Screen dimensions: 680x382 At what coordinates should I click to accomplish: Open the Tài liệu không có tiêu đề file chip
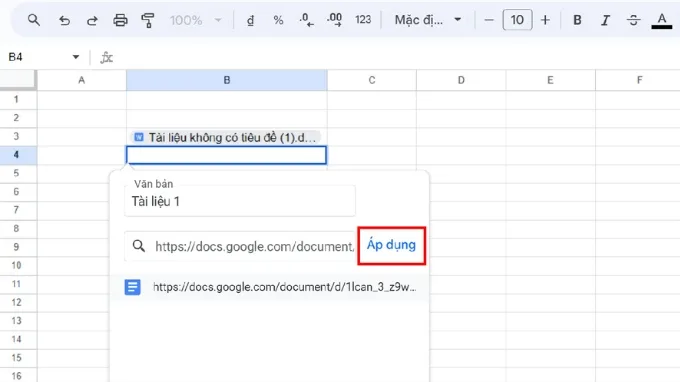click(226, 137)
